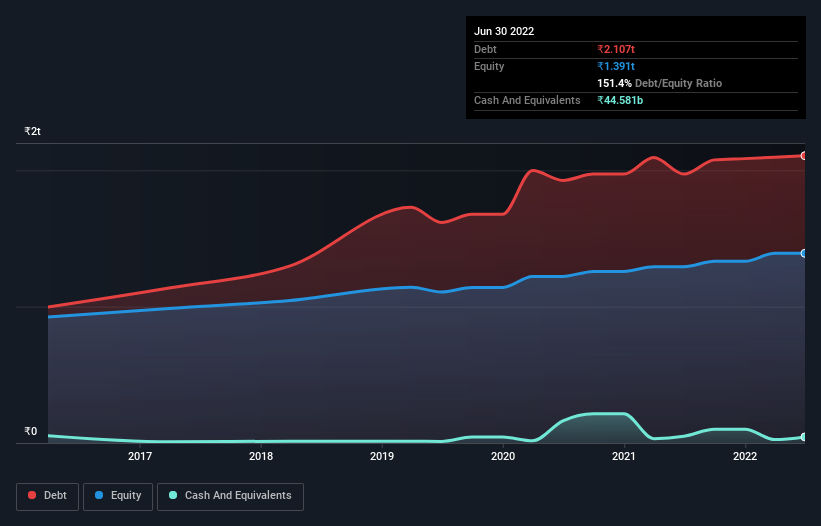The height and width of the screenshot is (526, 821).
Task: Click the 2017 x-axis label
Action: (140, 456)
